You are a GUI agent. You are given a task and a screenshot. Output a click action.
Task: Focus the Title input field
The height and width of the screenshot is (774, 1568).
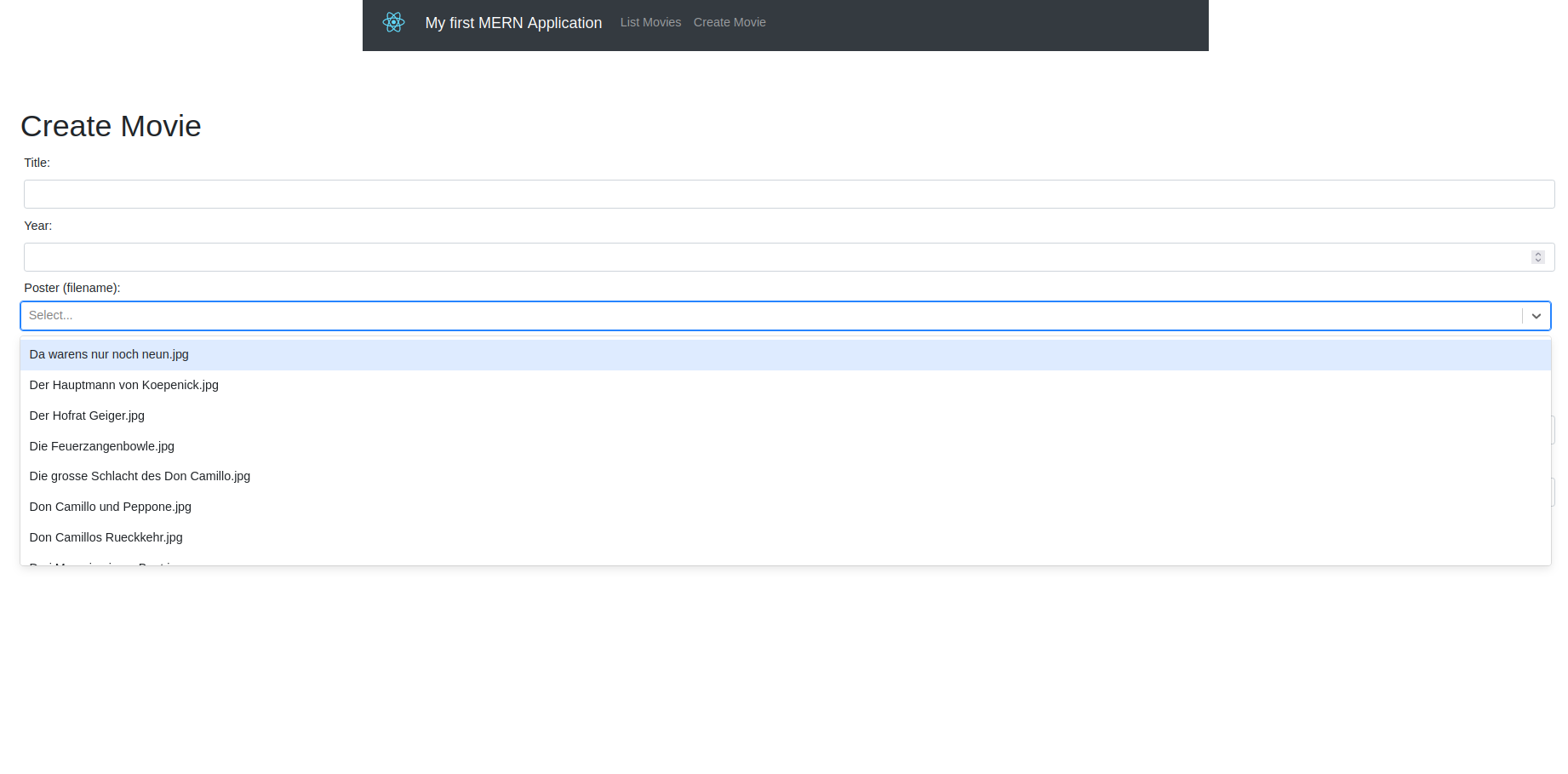point(789,194)
